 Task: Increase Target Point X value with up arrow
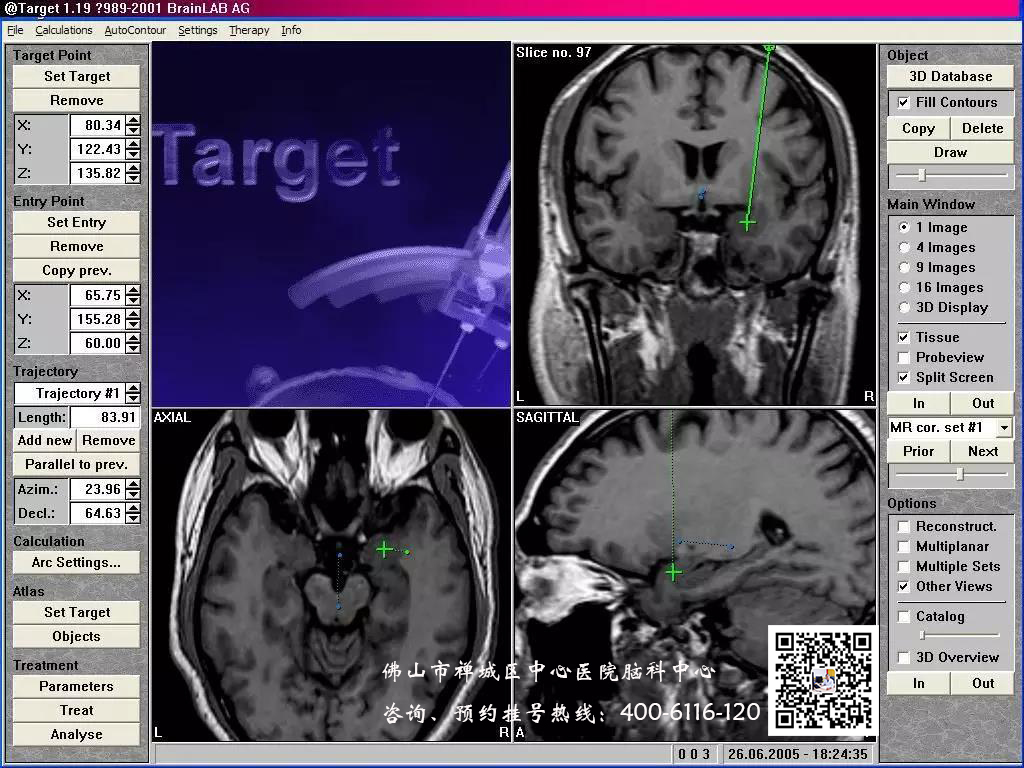pos(133,120)
